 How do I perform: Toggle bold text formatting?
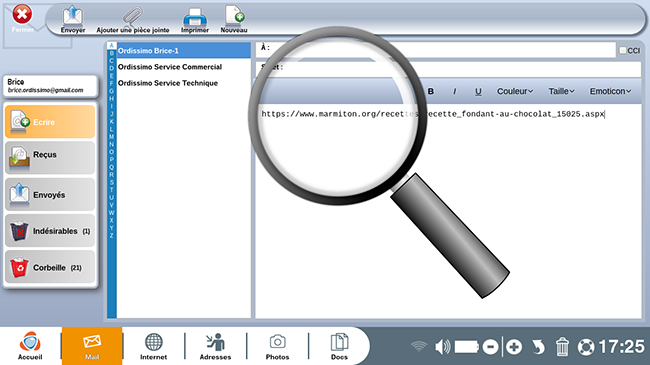point(431,91)
